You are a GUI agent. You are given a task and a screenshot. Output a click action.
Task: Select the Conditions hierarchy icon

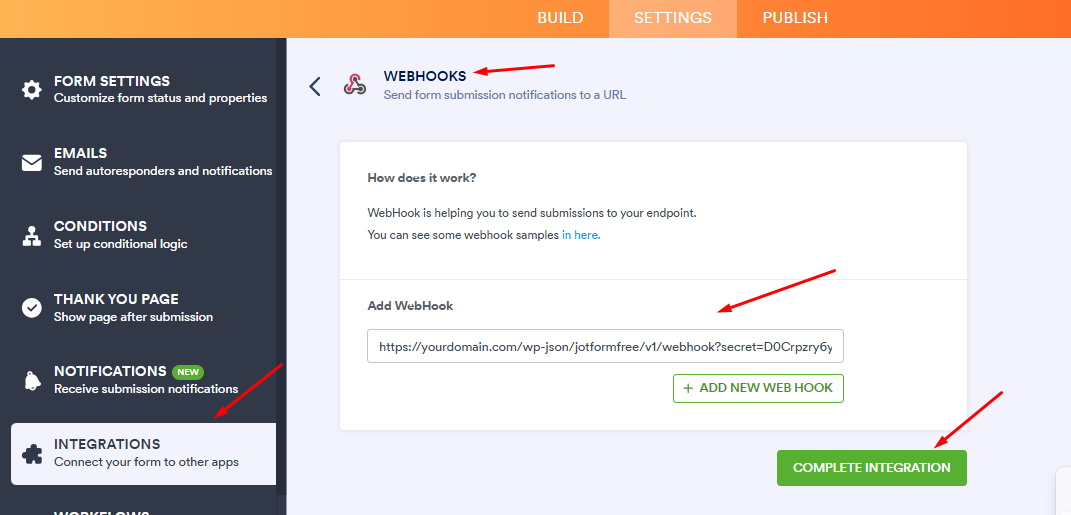32,235
